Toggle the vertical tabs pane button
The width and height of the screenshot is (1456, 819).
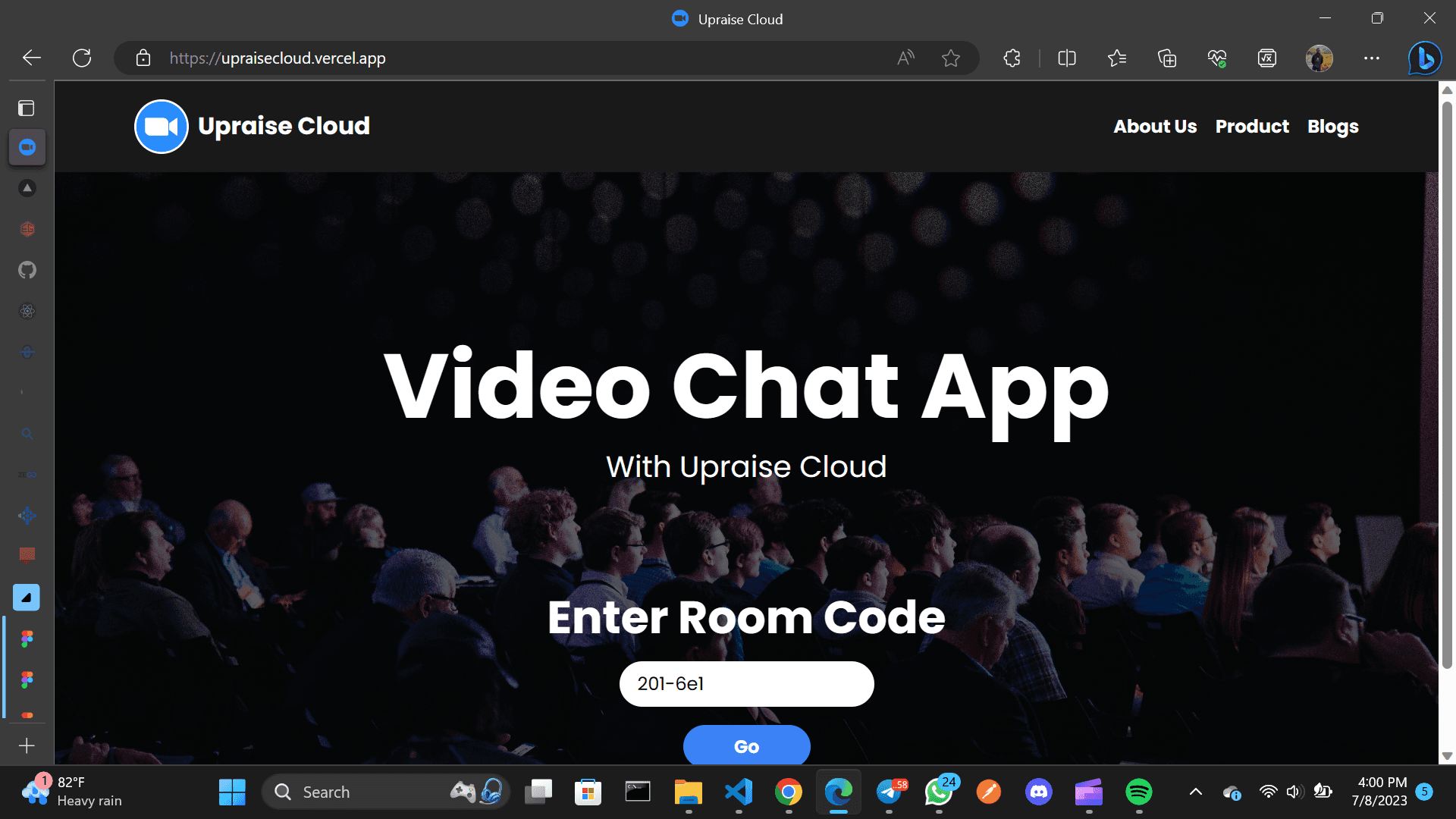tap(27, 108)
